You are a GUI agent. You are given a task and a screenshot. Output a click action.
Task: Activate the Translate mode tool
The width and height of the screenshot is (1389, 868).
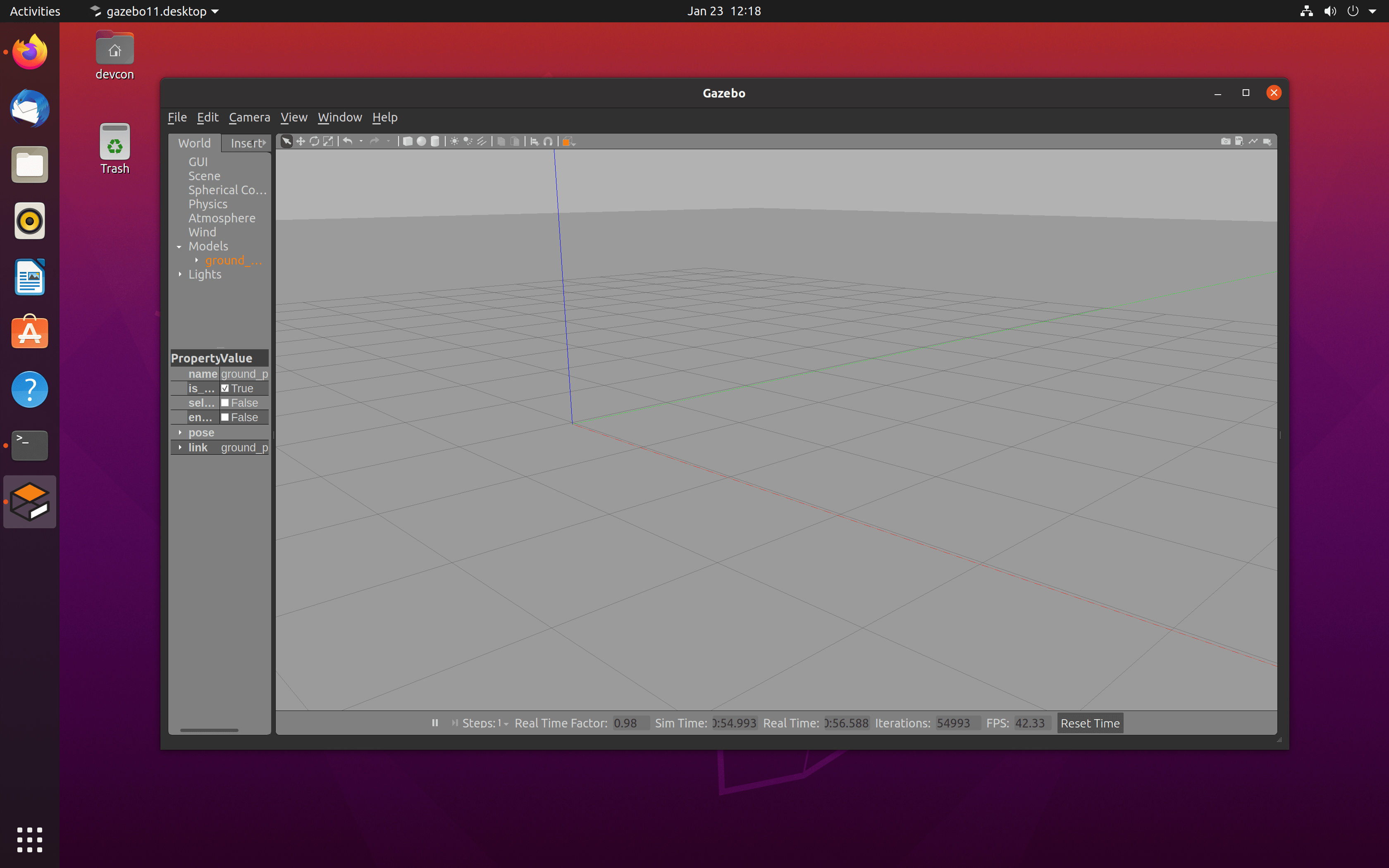pos(300,141)
